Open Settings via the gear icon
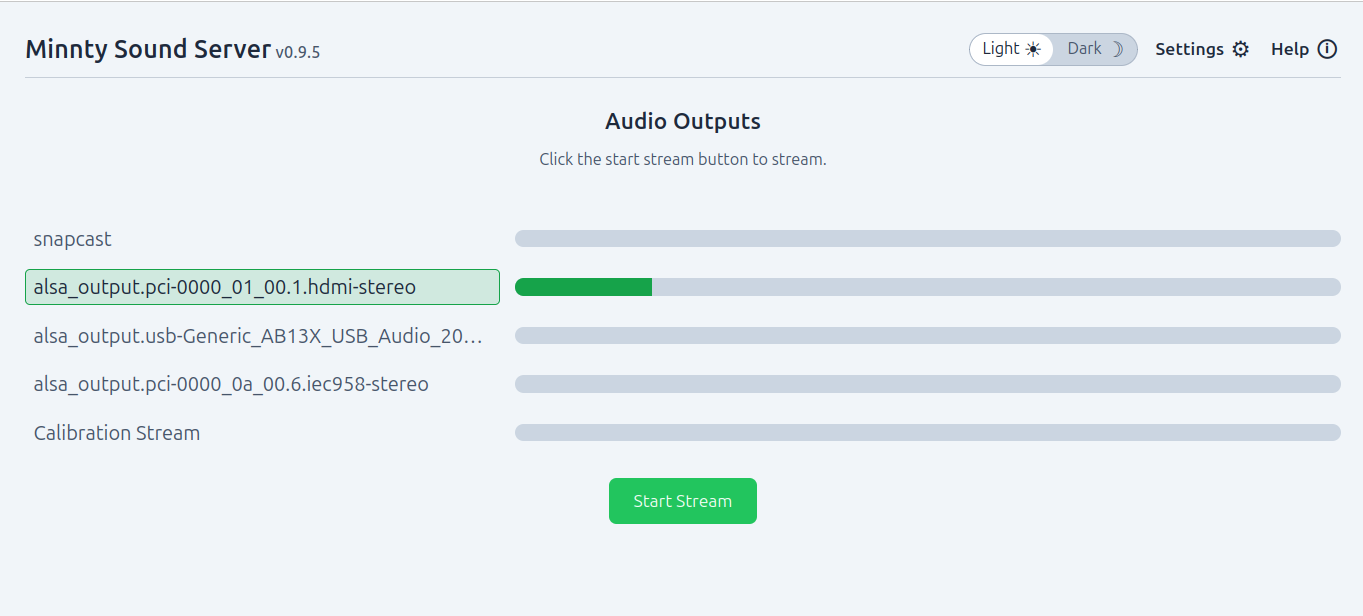Viewport: 1363px width, 616px height. (x=1241, y=49)
